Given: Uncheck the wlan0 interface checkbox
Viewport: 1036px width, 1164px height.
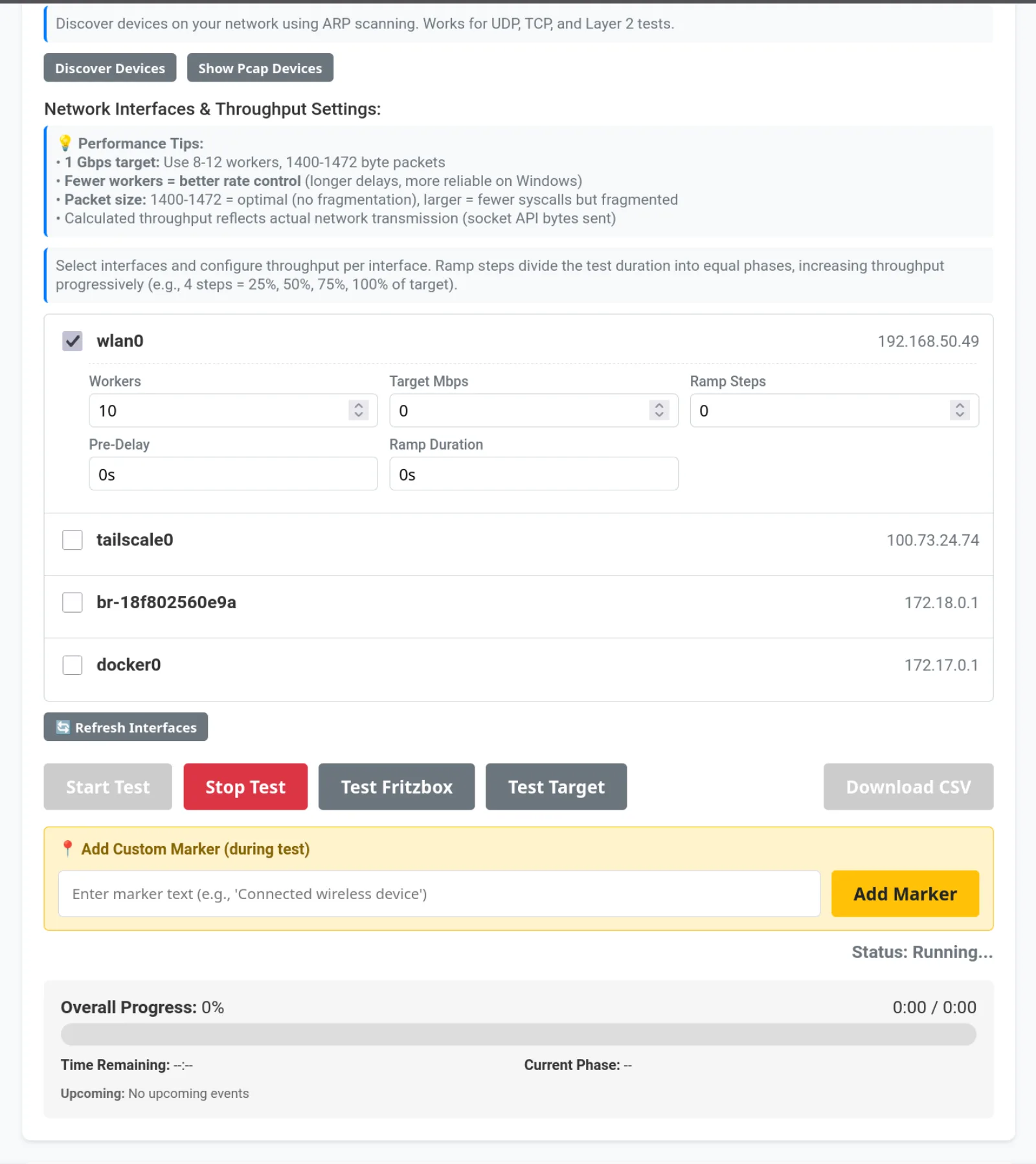Looking at the screenshot, I should click(x=73, y=341).
